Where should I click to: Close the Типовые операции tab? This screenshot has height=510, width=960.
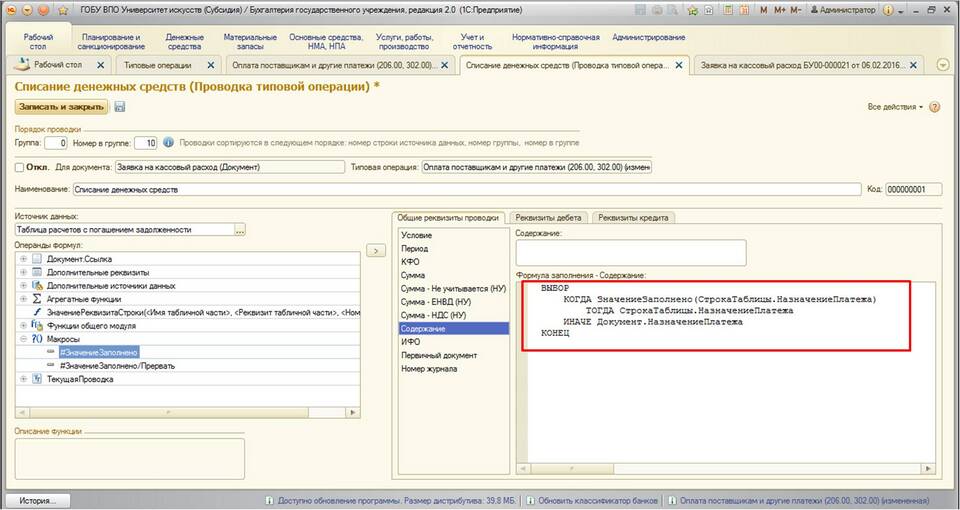[211, 65]
